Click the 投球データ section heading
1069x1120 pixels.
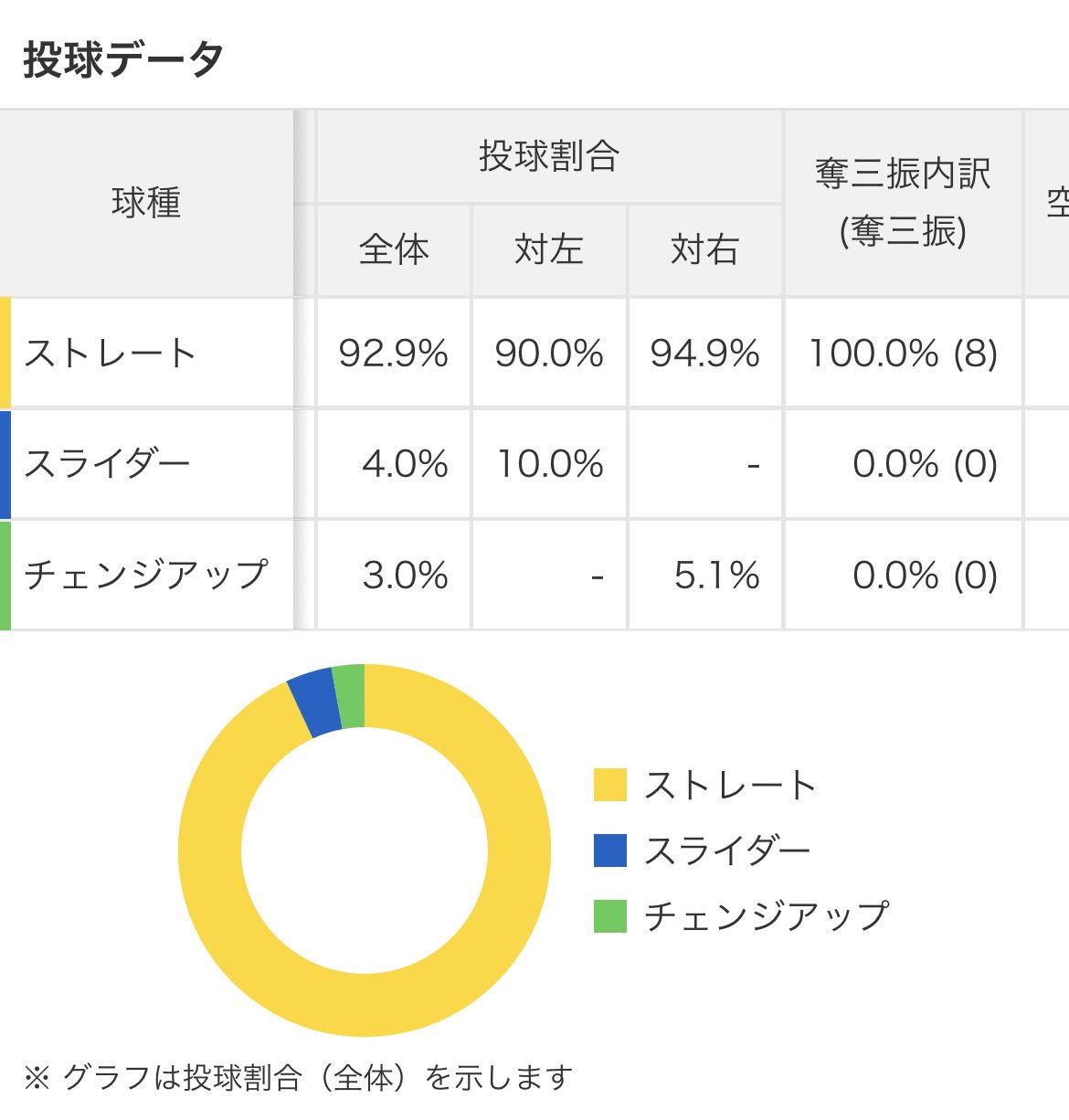click(123, 60)
